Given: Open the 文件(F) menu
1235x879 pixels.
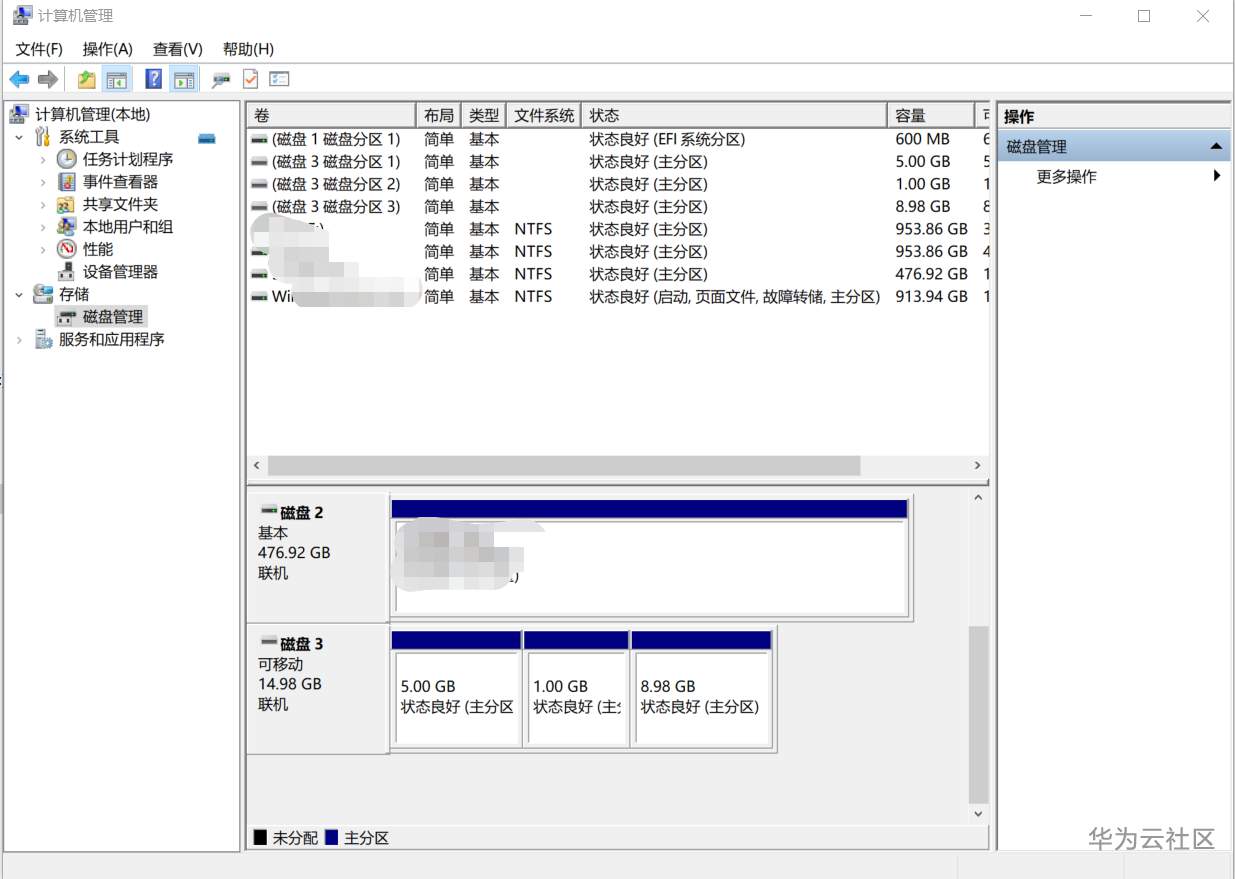Looking at the screenshot, I should click(39, 49).
